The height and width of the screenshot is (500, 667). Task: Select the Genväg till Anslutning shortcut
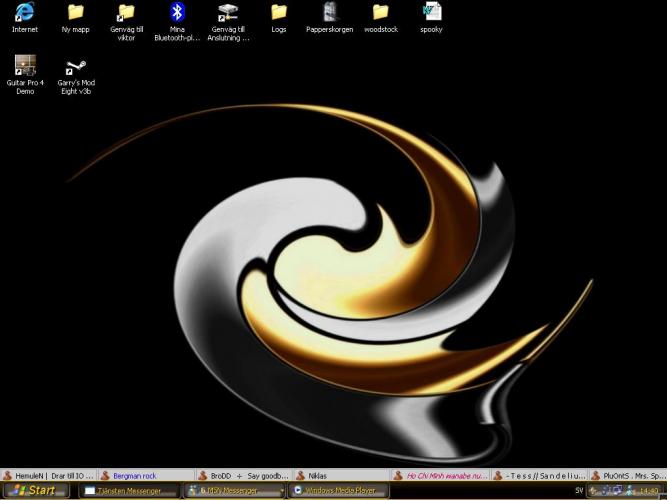coord(228,13)
